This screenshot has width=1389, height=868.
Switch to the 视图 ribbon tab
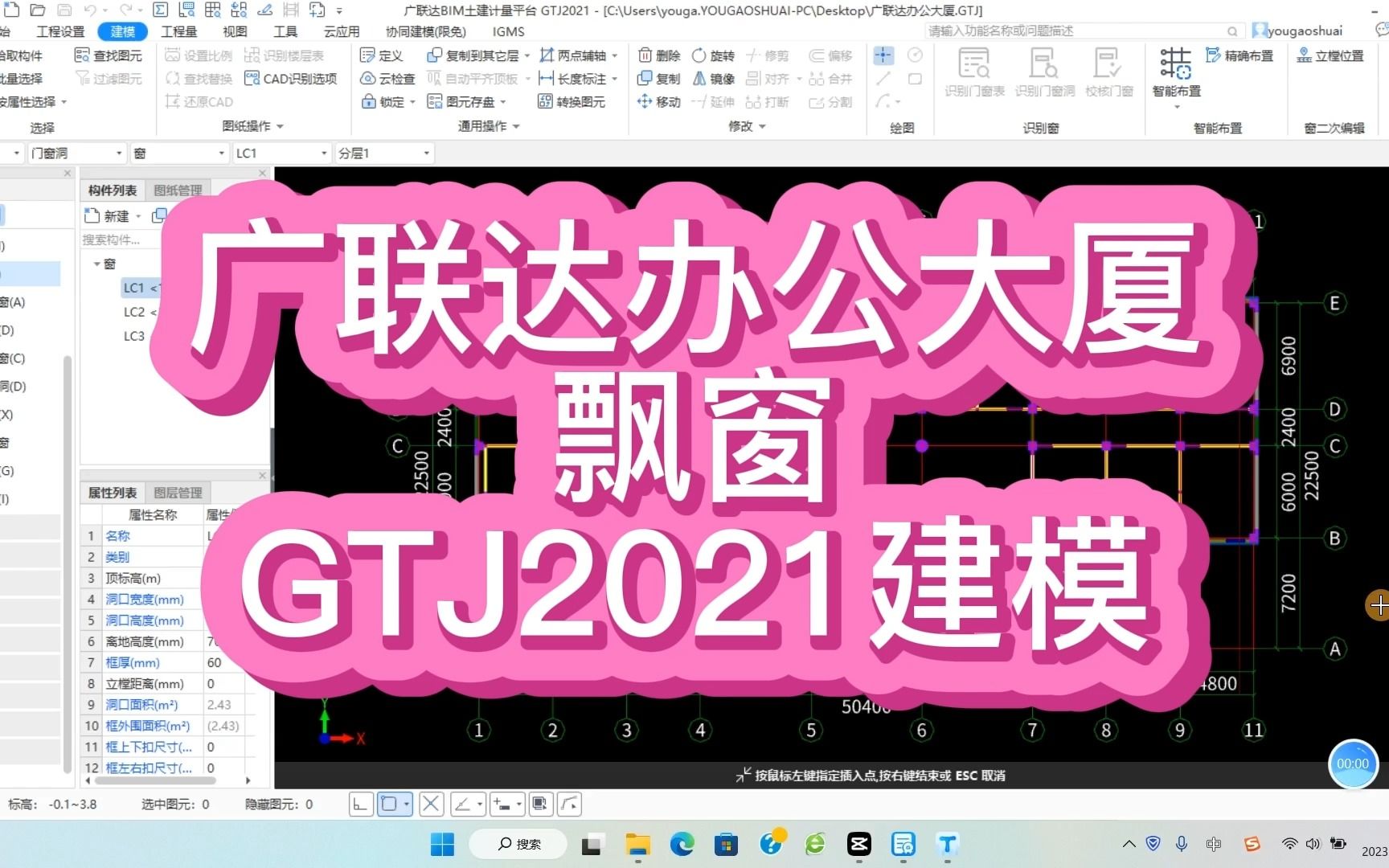(235, 31)
